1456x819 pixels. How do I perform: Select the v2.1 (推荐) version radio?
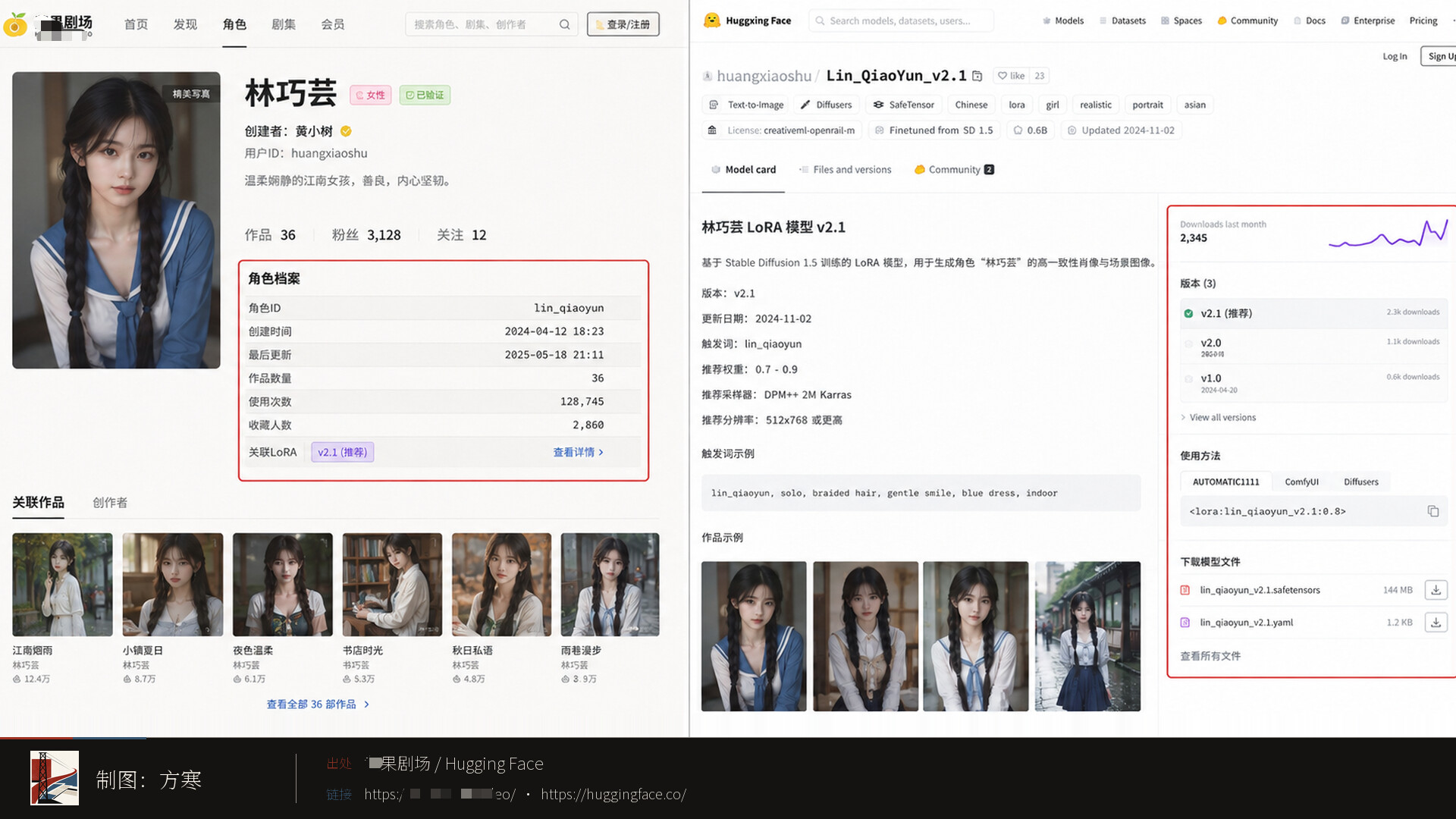point(1188,313)
